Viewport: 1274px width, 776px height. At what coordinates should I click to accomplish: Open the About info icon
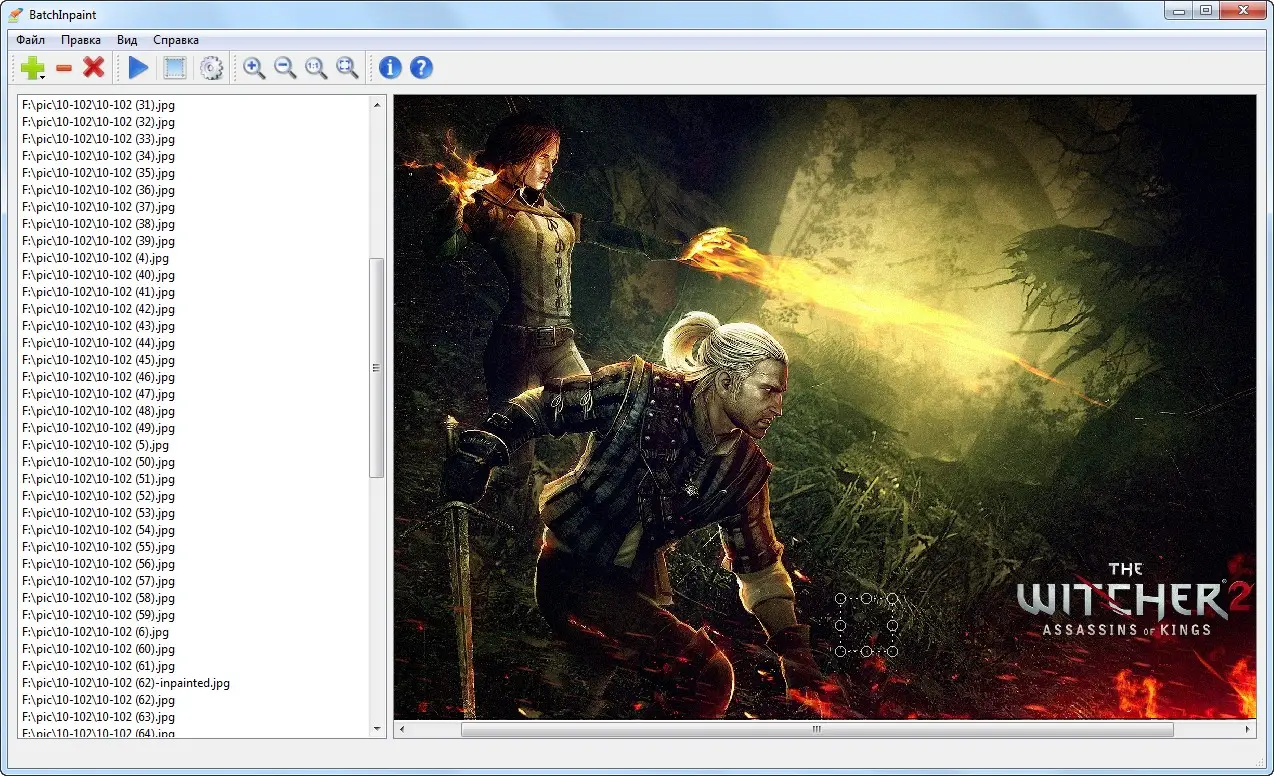click(390, 68)
